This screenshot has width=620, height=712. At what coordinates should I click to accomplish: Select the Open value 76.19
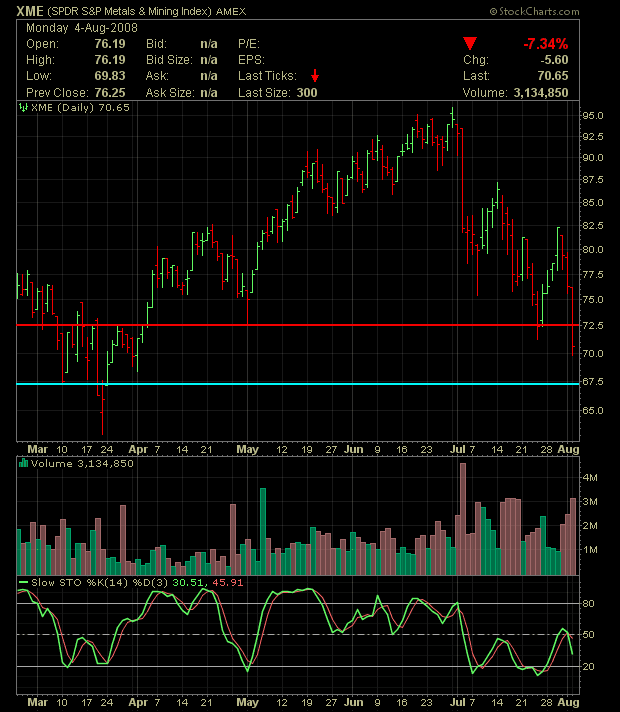110,44
